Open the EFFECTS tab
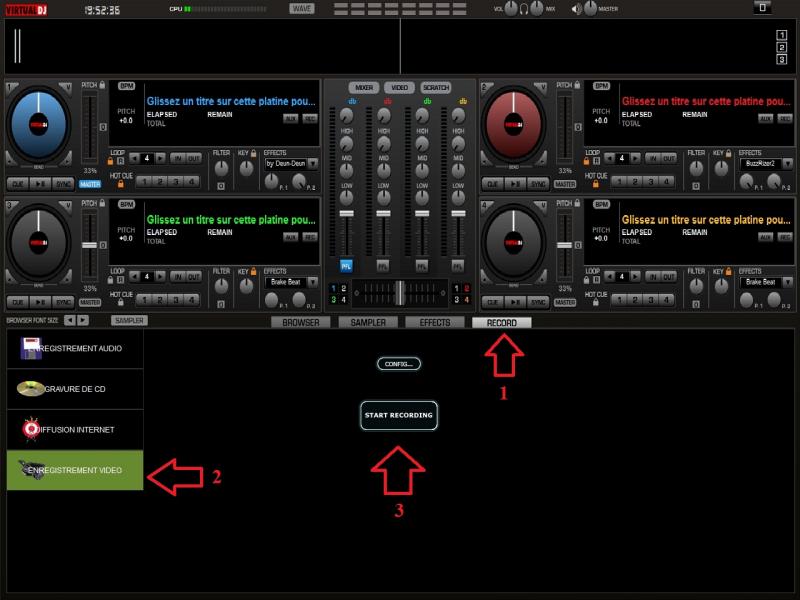Viewport: 800px width, 600px height. [435, 323]
